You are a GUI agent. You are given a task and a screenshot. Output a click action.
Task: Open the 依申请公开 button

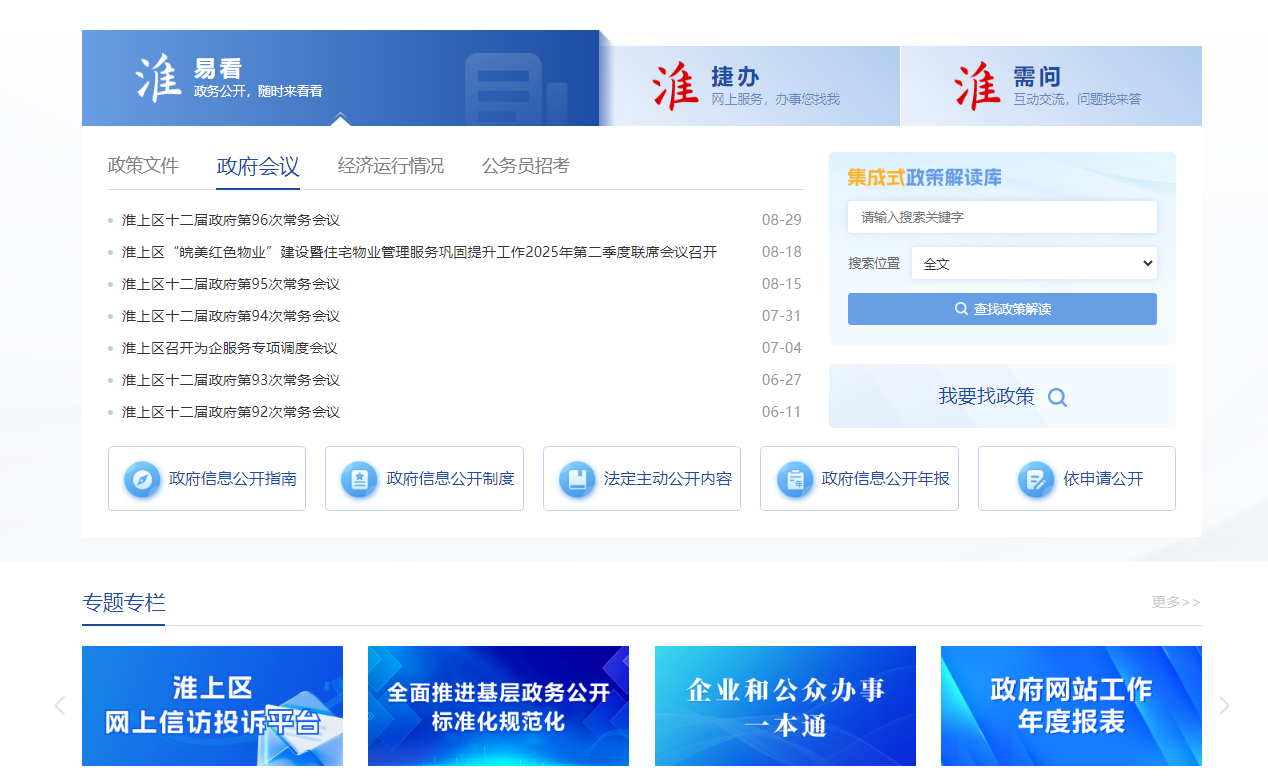pos(1077,479)
